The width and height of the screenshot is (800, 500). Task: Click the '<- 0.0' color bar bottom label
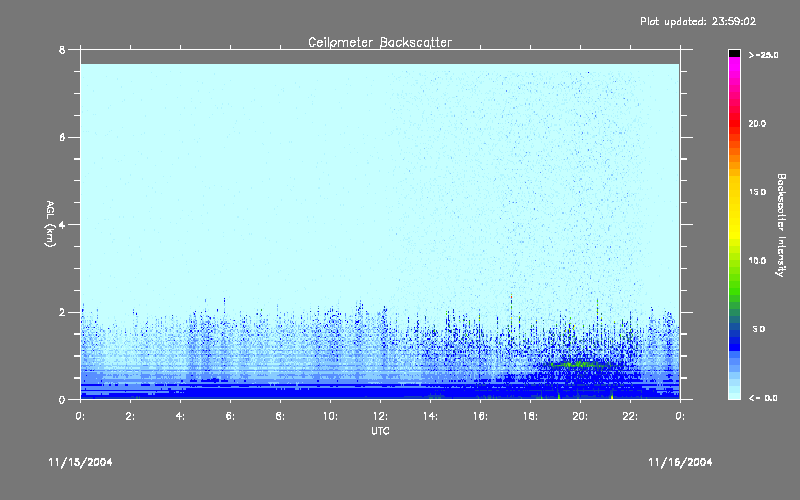763,398
